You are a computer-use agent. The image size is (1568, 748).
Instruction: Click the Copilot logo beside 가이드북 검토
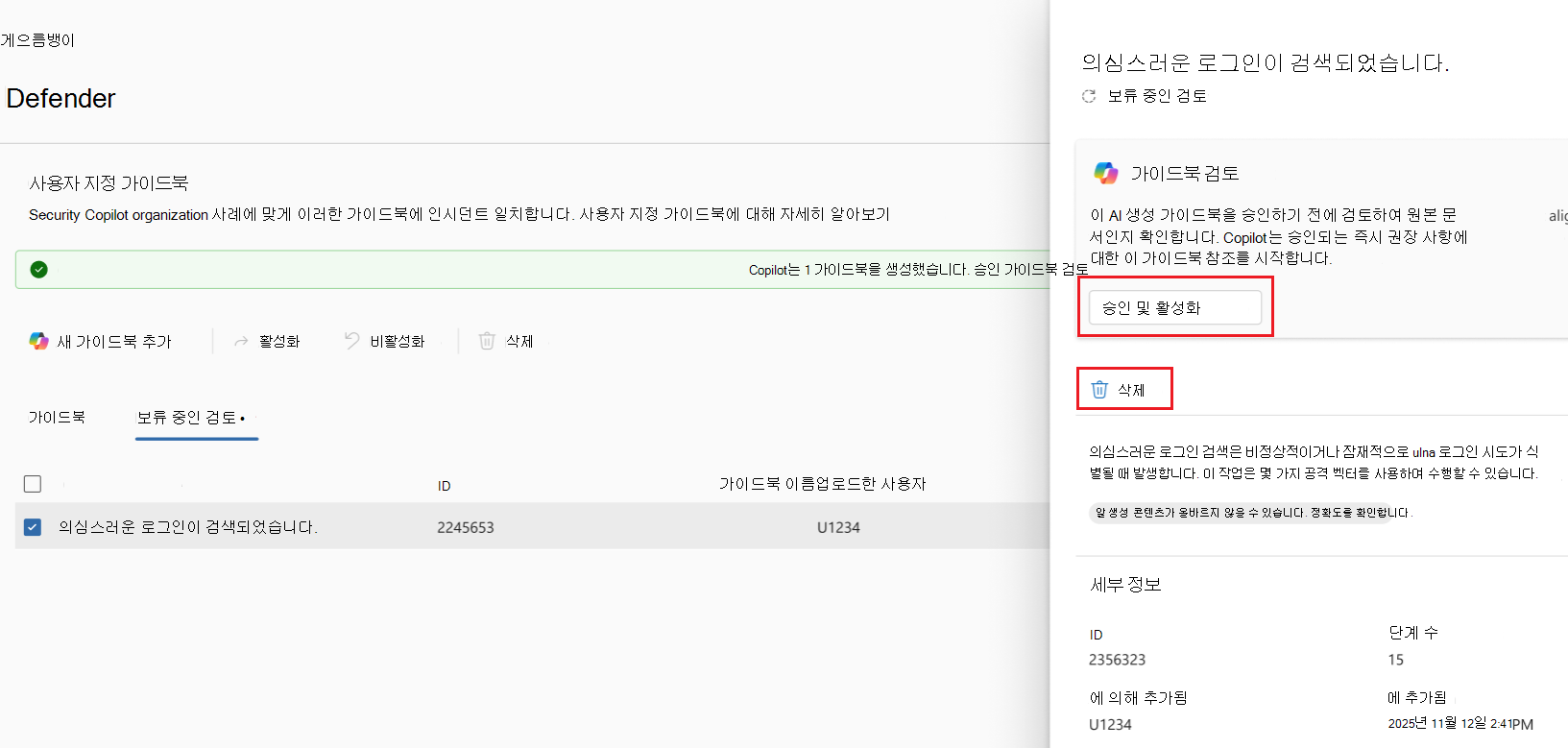pos(1106,173)
